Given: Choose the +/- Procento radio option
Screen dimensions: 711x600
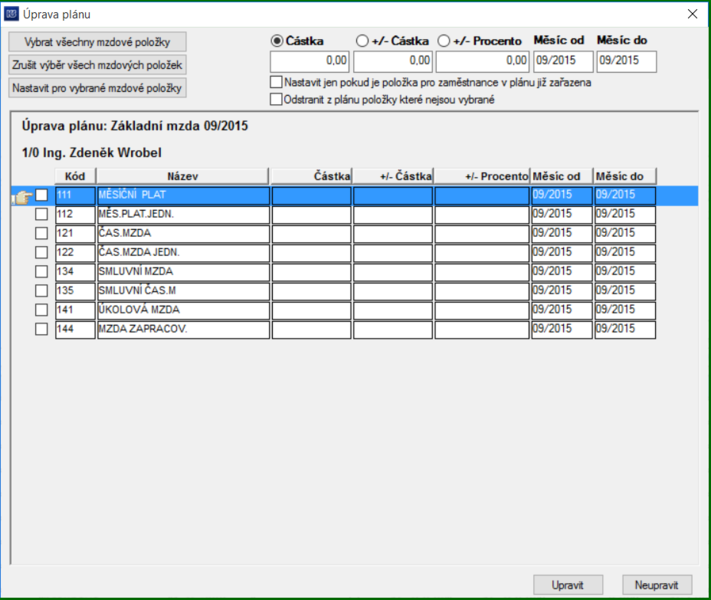Looking at the screenshot, I should pyautogui.click(x=443, y=41).
